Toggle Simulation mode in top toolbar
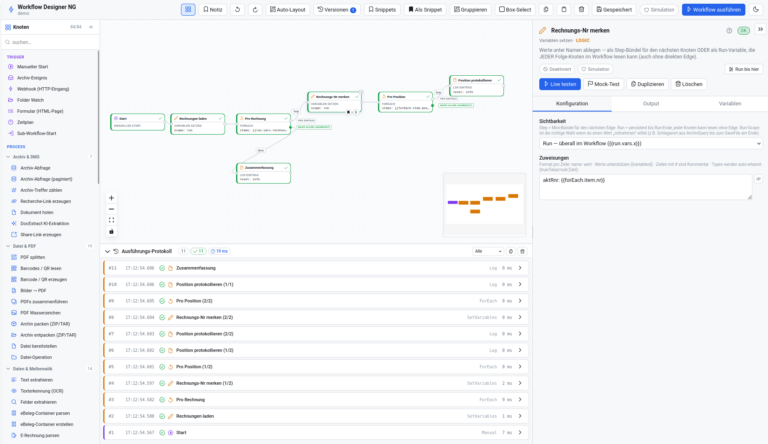The width and height of the screenshot is (768, 444). pos(659,9)
